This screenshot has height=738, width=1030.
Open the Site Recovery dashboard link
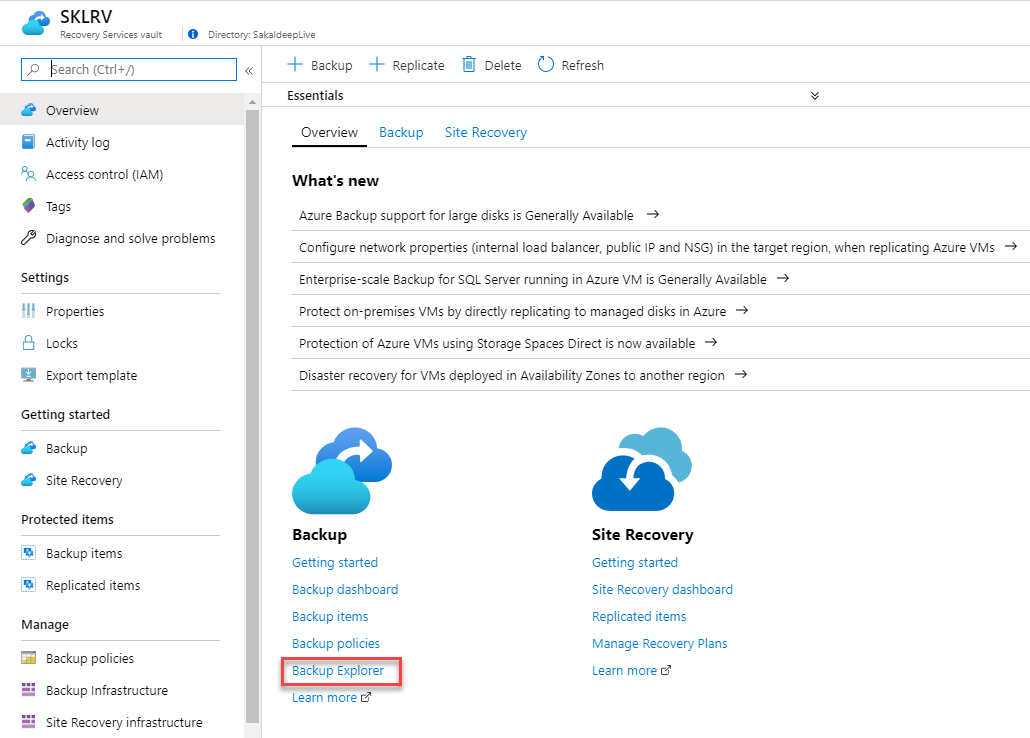pos(662,589)
